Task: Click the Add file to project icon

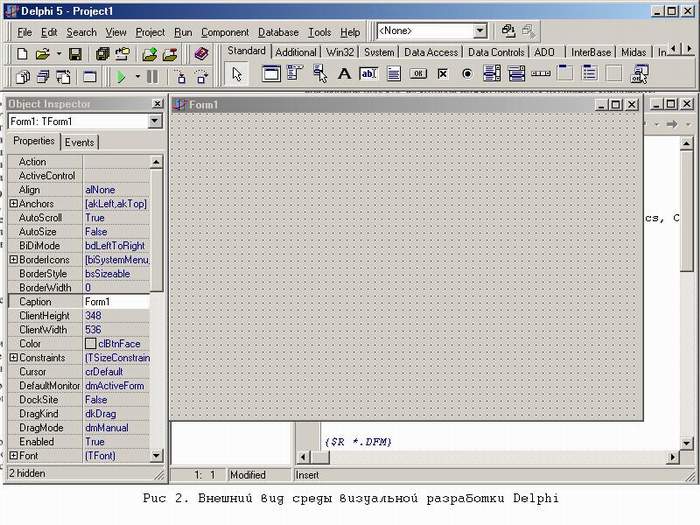Action: pos(149,54)
